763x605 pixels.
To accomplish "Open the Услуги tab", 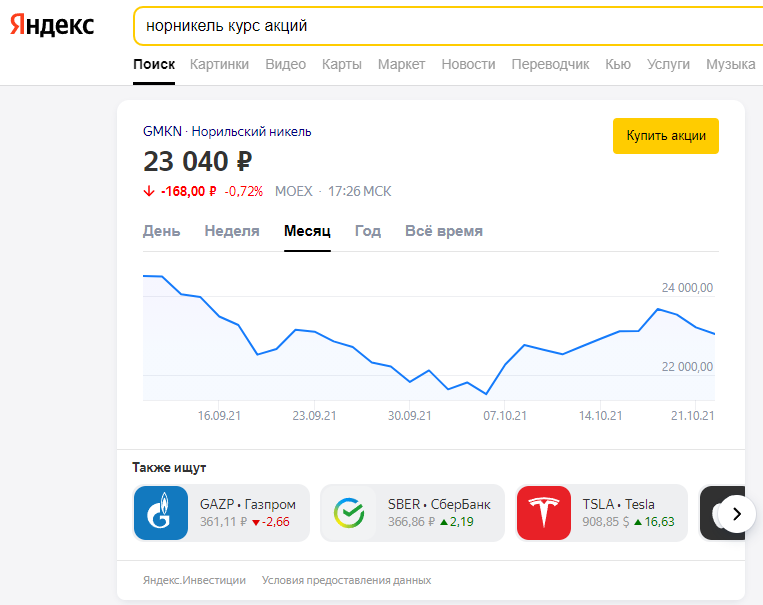I will [668, 64].
